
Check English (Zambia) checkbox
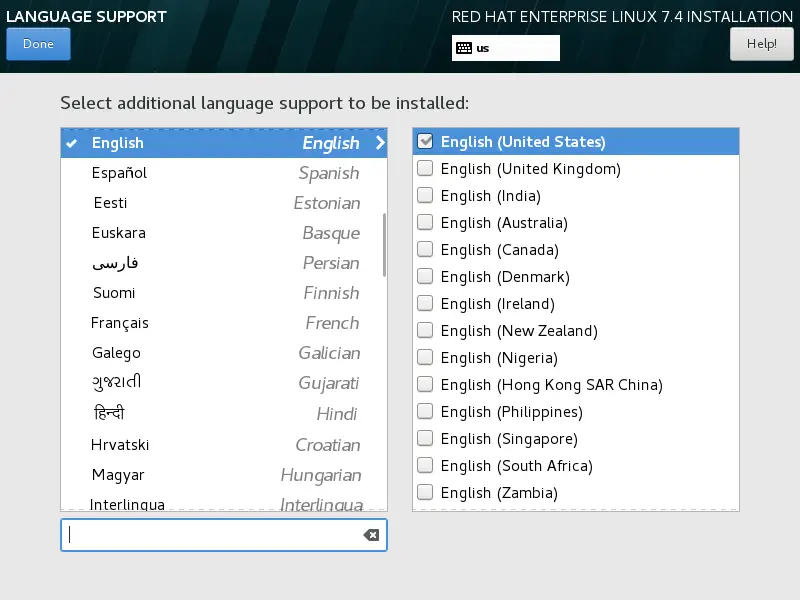(425, 492)
